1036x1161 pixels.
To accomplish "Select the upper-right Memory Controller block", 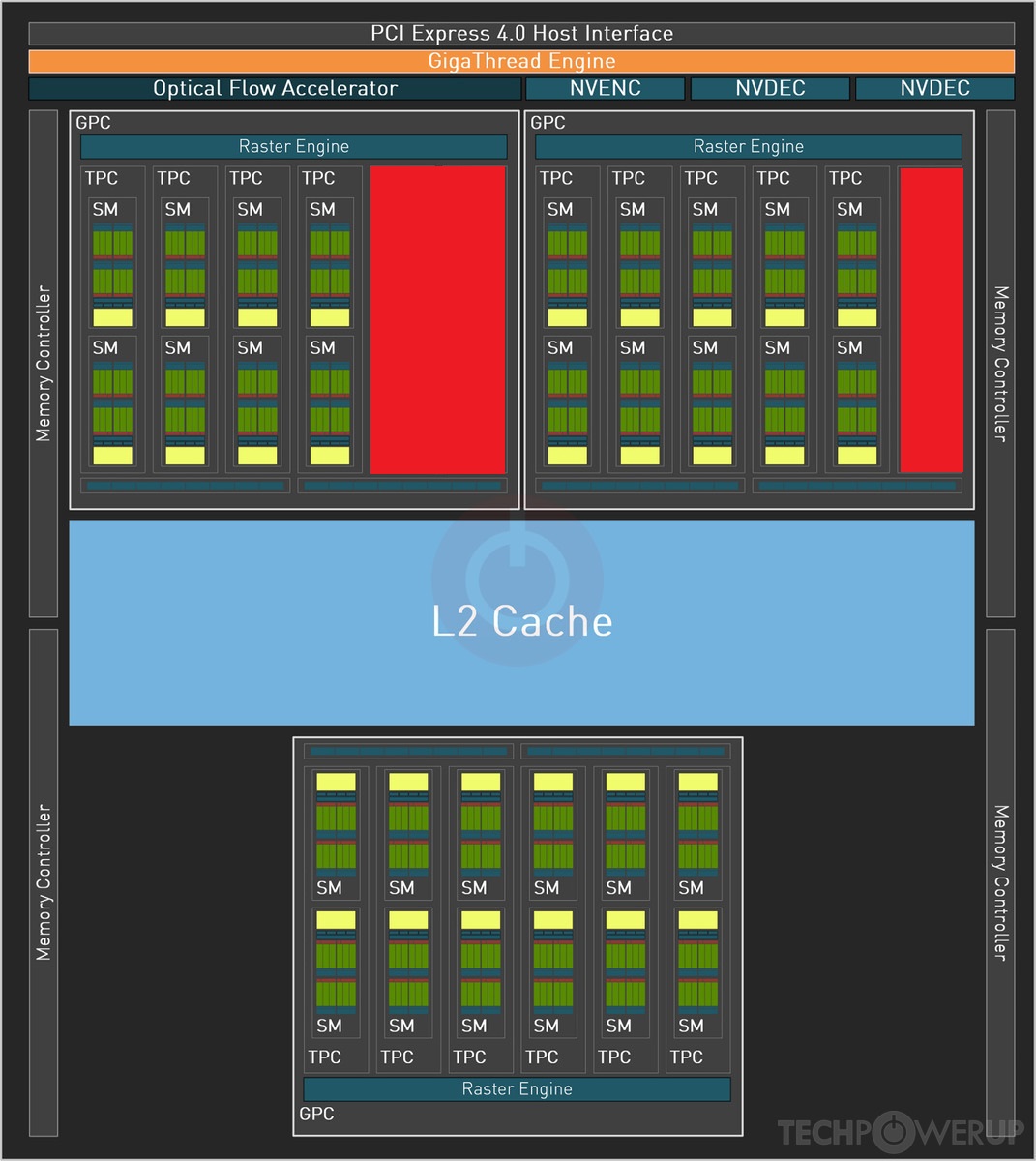I will pos(1000,364).
